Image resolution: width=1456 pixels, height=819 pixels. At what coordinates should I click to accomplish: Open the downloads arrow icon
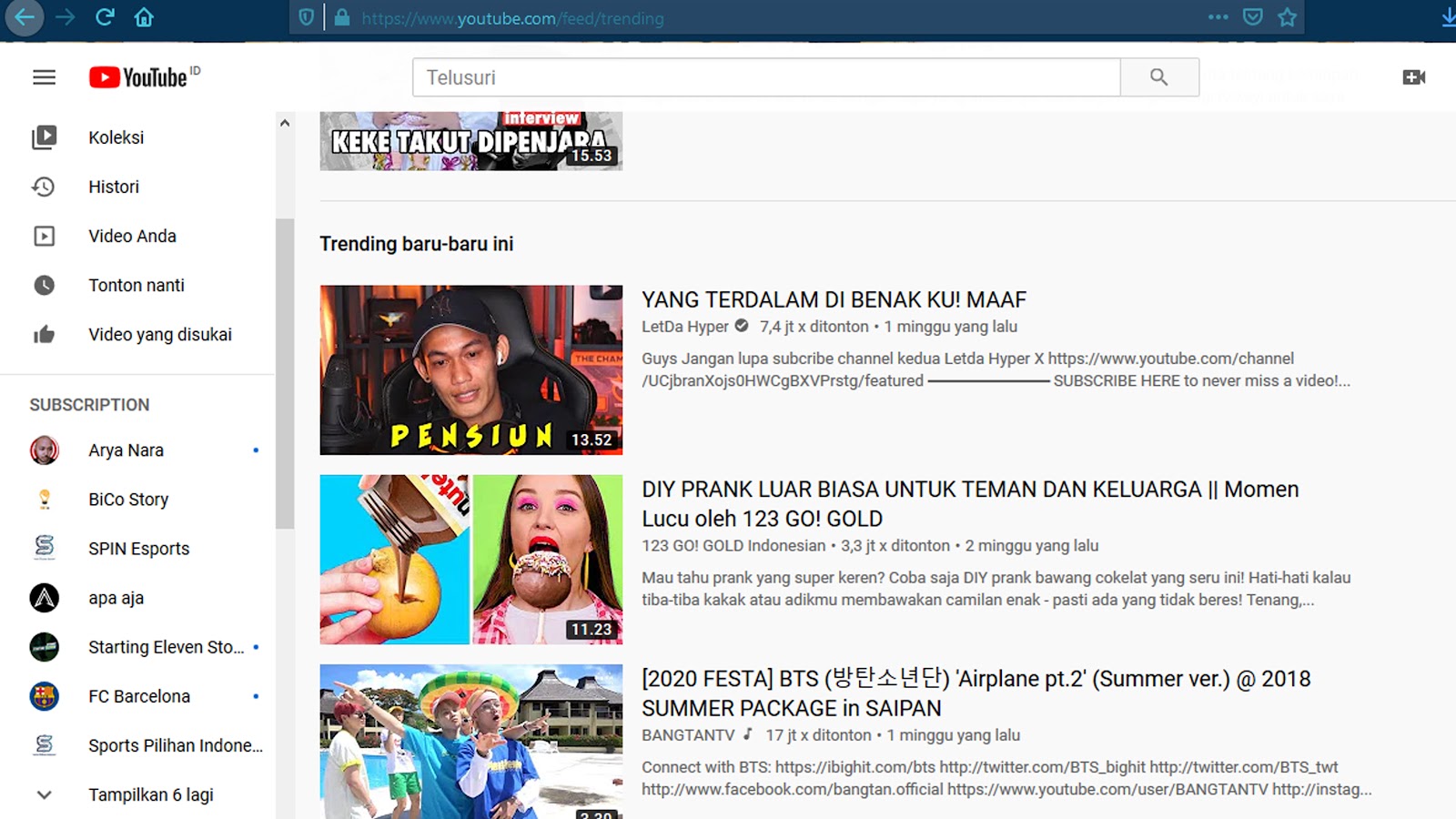[1448, 17]
